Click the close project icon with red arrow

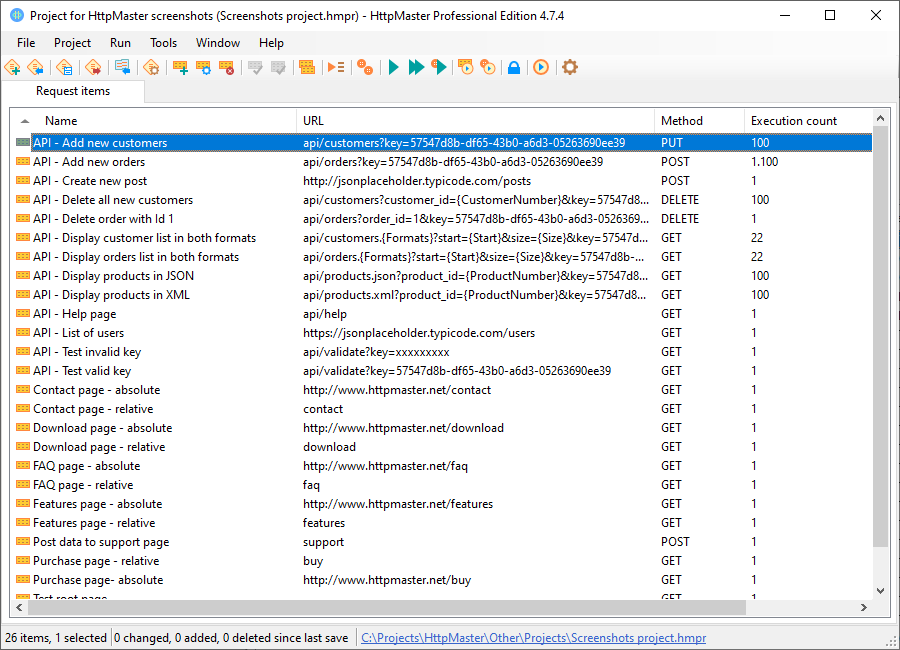tap(93, 67)
